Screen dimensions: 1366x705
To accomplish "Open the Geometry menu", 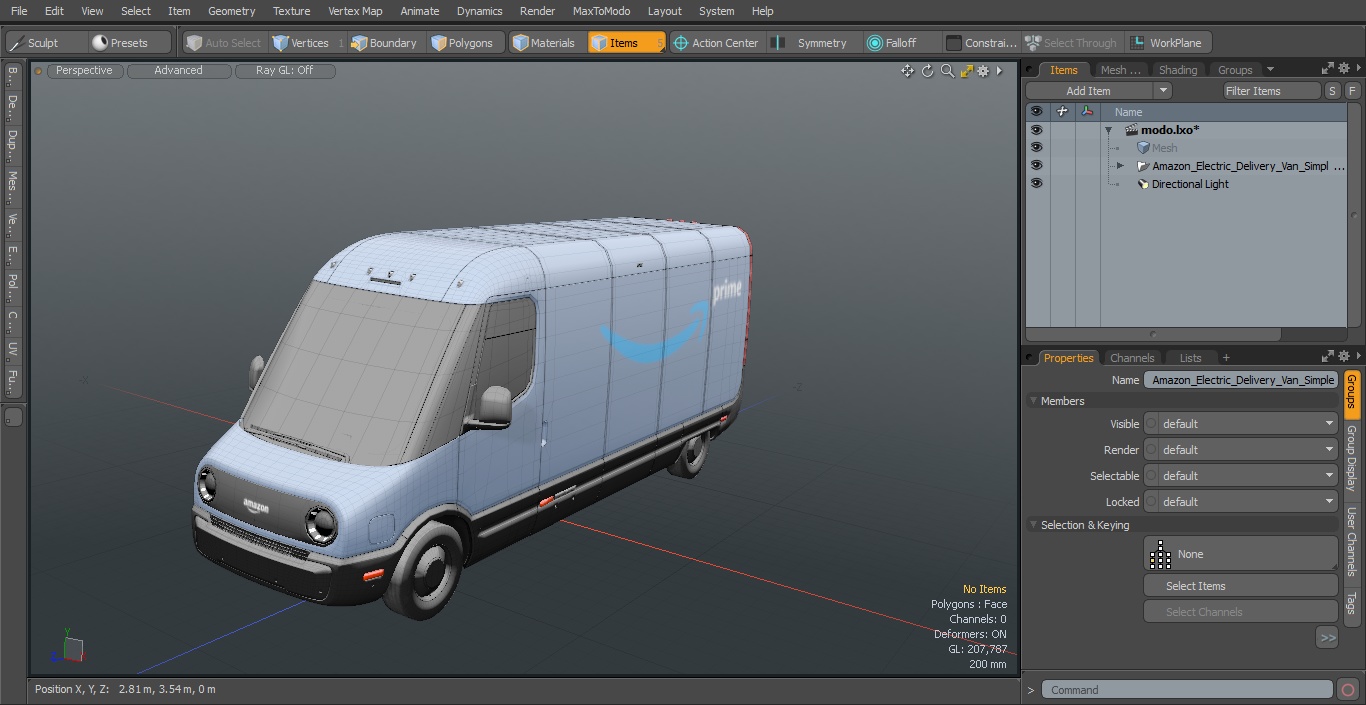I will point(231,11).
